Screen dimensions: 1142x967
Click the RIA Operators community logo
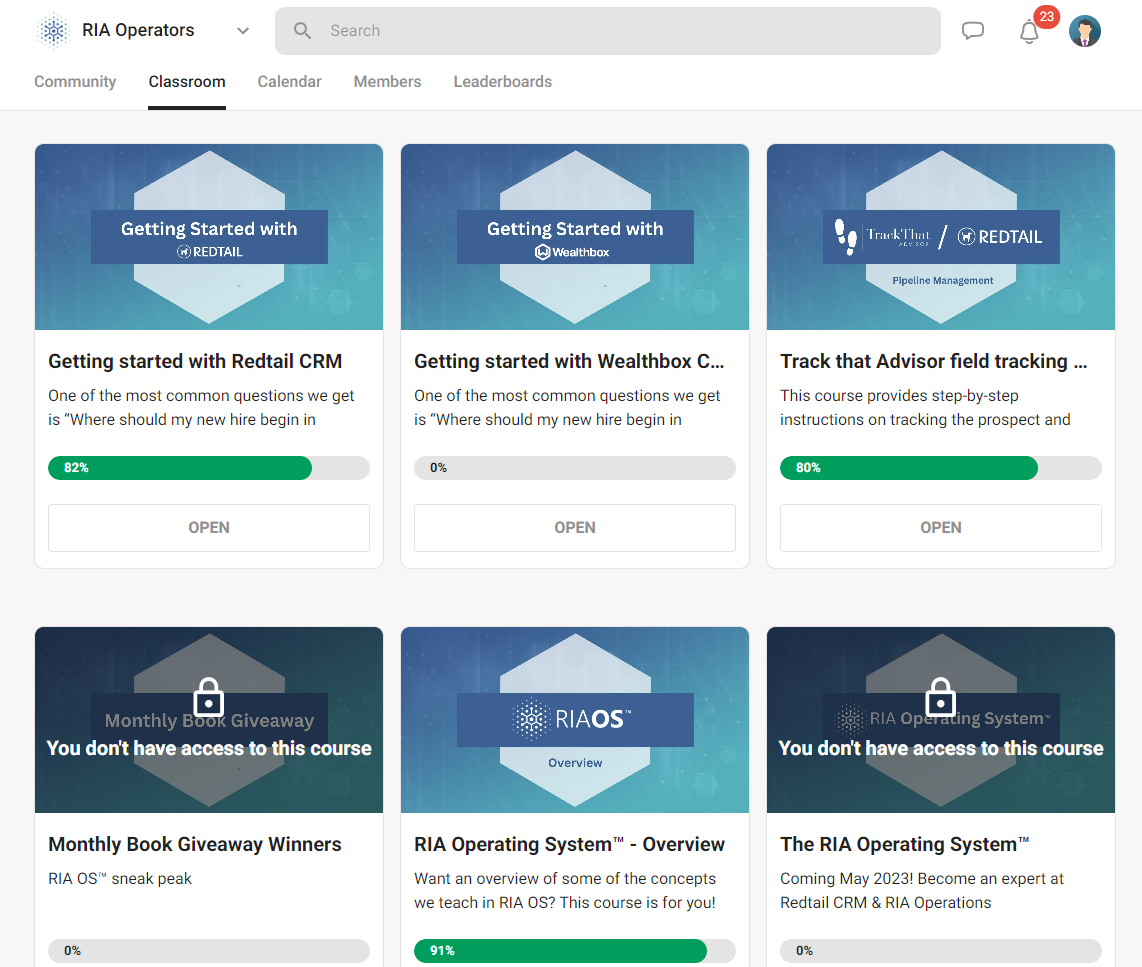pyautogui.click(x=53, y=29)
